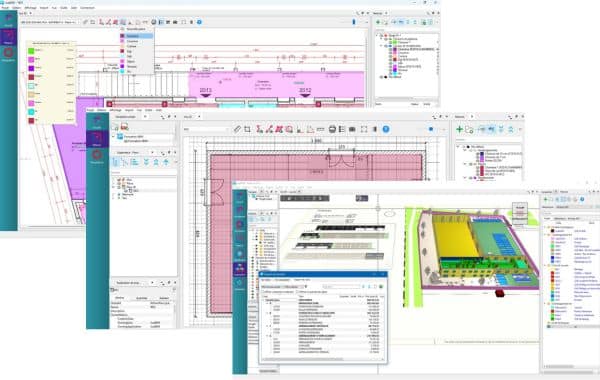
Task: Select the highlighted purple module in back window sidebar
Action: (x=8, y=38)
